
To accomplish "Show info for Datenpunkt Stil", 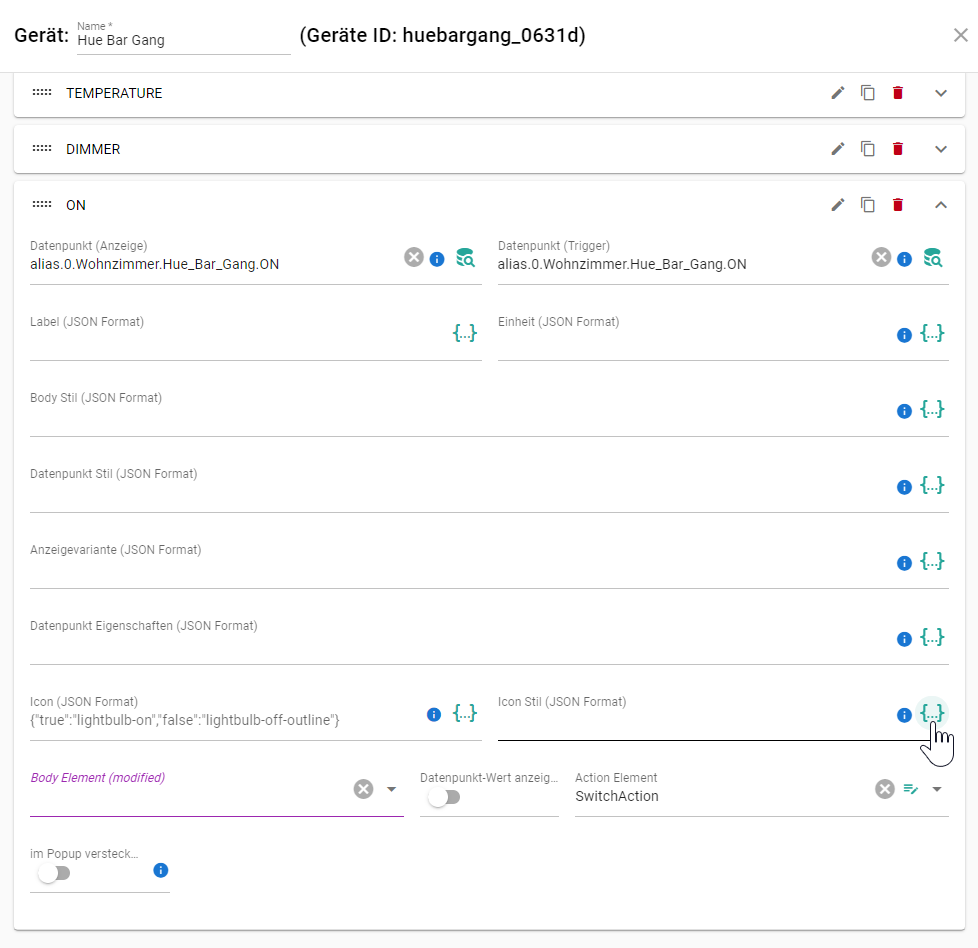I will click(904, 487).
